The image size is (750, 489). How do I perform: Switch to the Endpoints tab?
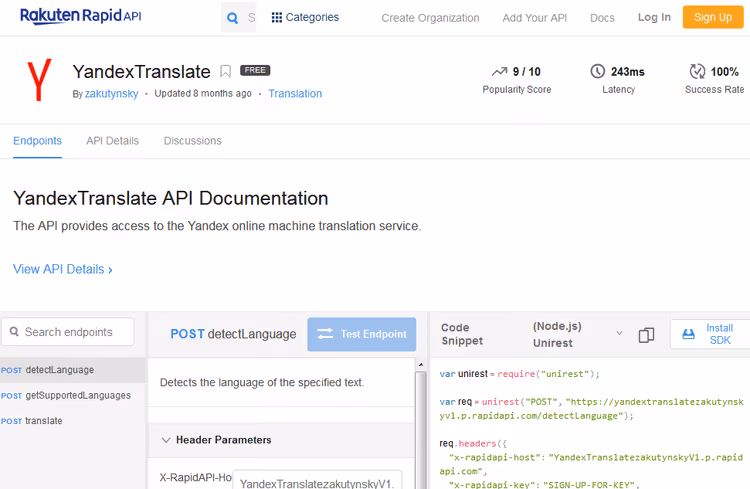click(x=37, y=141)
